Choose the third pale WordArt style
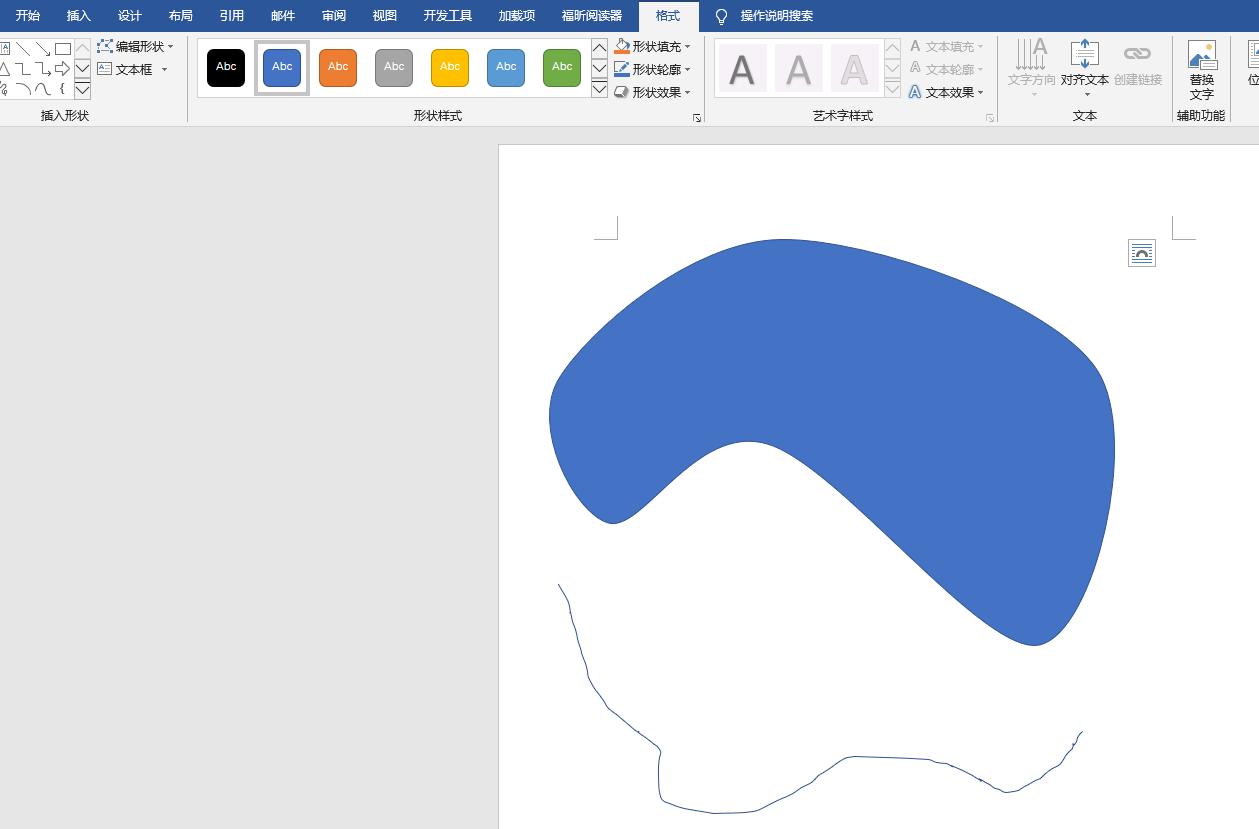1259x829 pixels. [x=854, y=69]
